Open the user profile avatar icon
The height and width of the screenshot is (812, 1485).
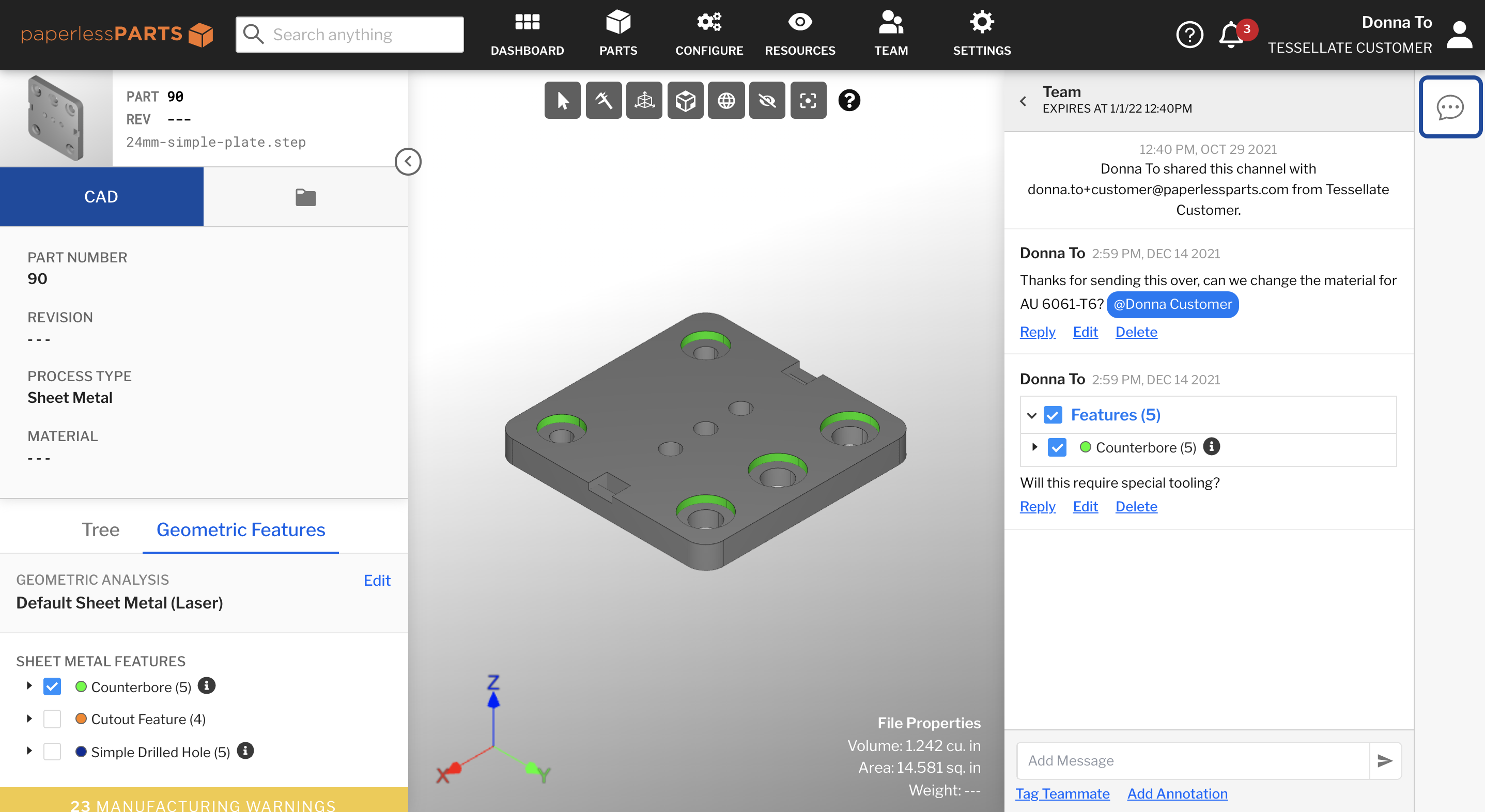click(1459, 35)
